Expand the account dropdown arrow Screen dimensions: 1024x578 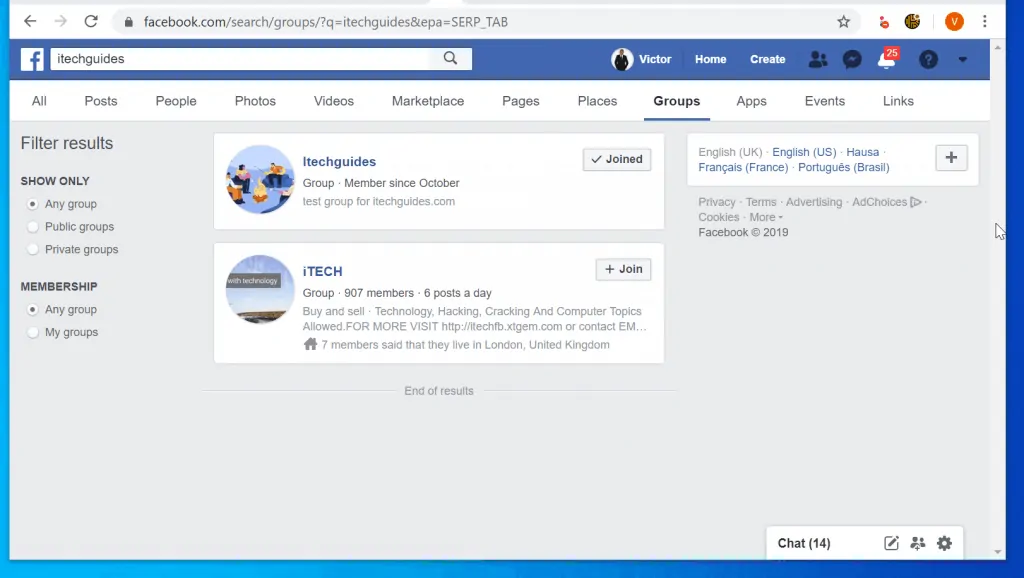[x=963, y=59]
